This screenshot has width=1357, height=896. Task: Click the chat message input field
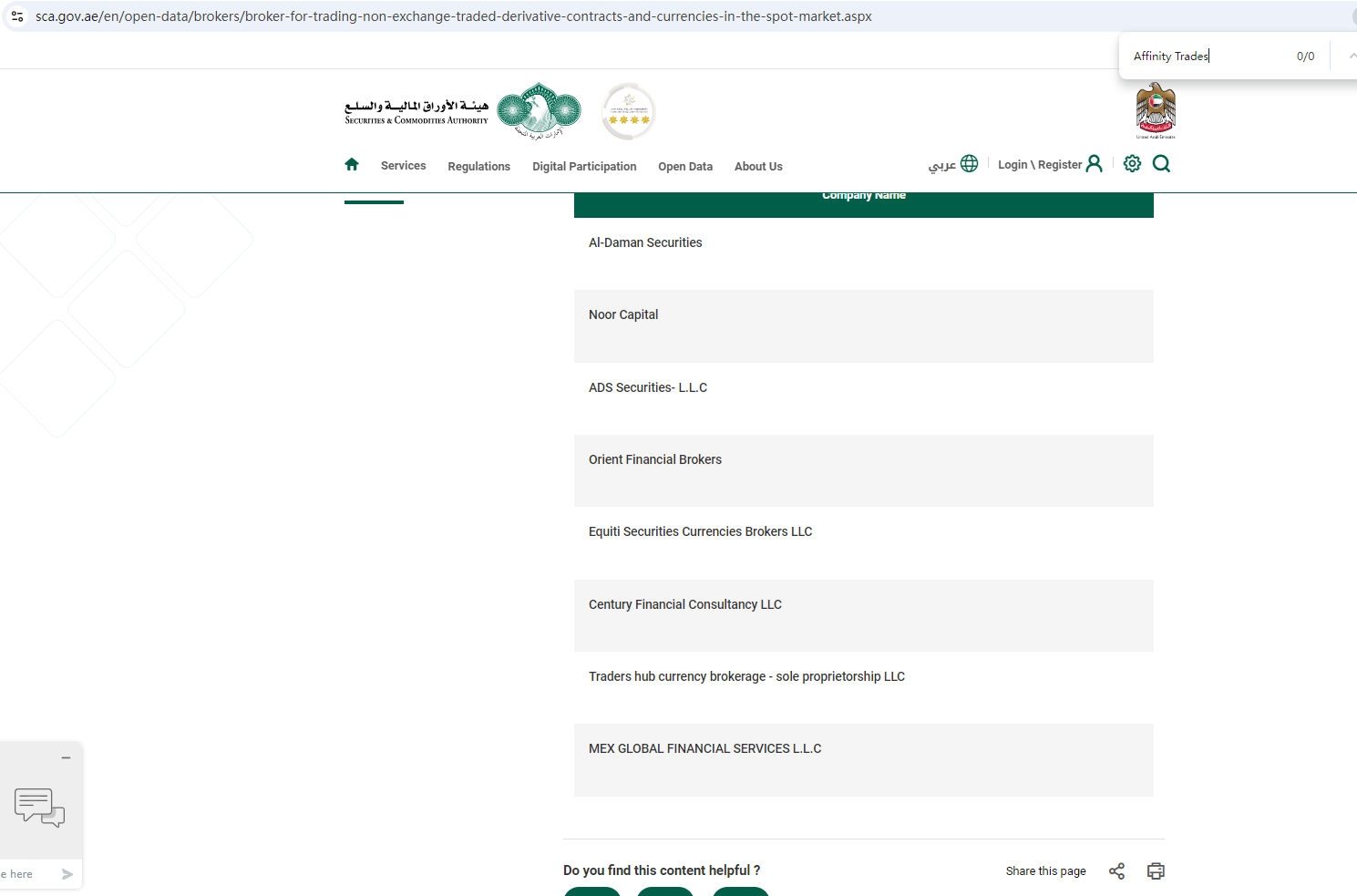click(27, 874)
